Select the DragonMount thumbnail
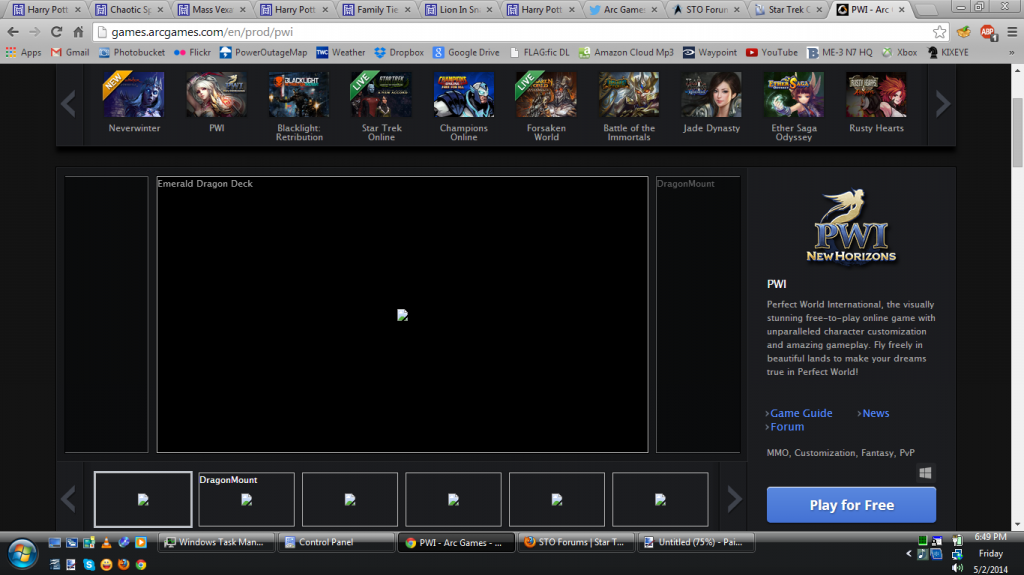1024x575 pixels. point(246,499)
